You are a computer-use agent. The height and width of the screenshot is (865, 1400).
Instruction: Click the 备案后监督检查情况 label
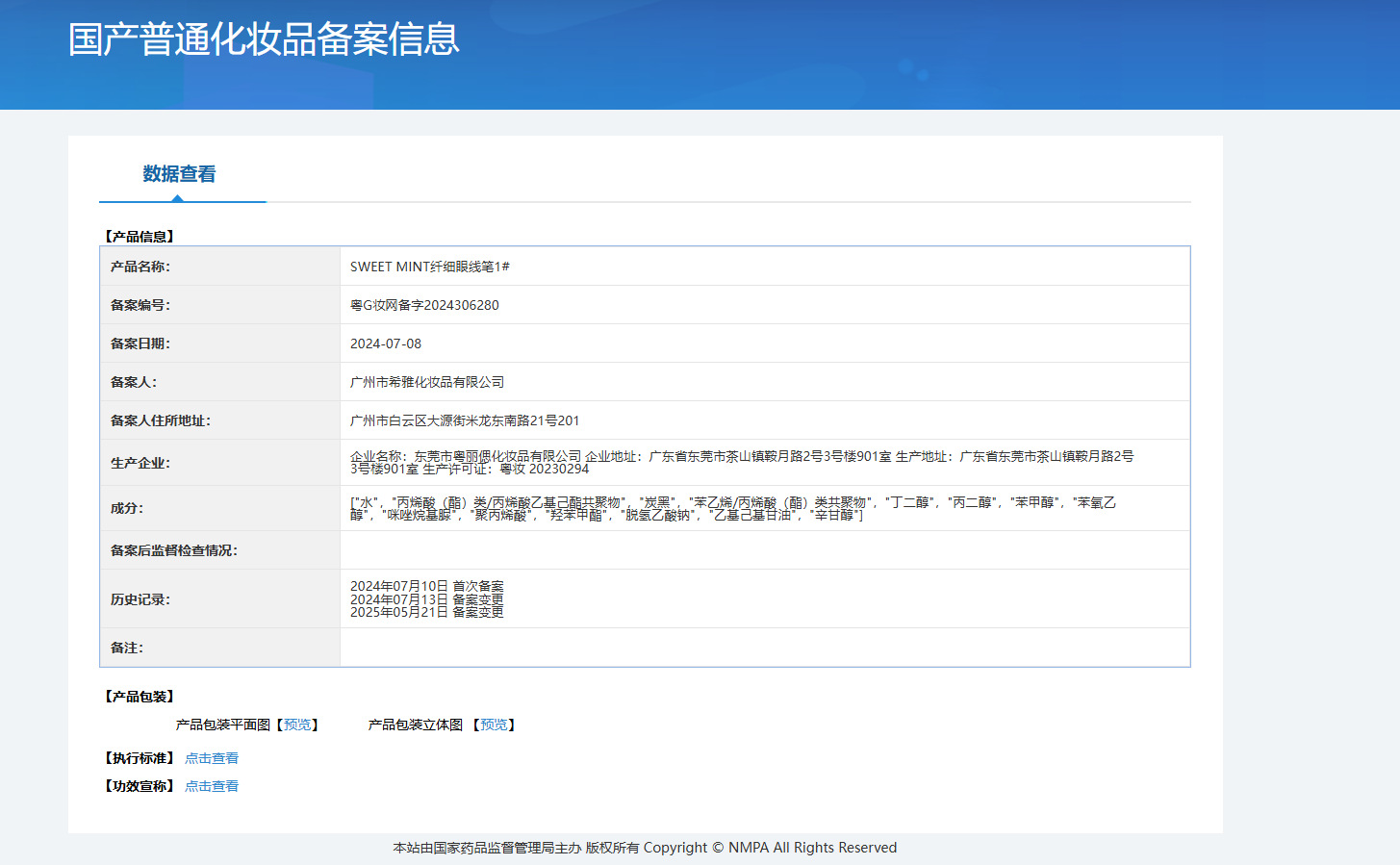click(x=174, y=550)
